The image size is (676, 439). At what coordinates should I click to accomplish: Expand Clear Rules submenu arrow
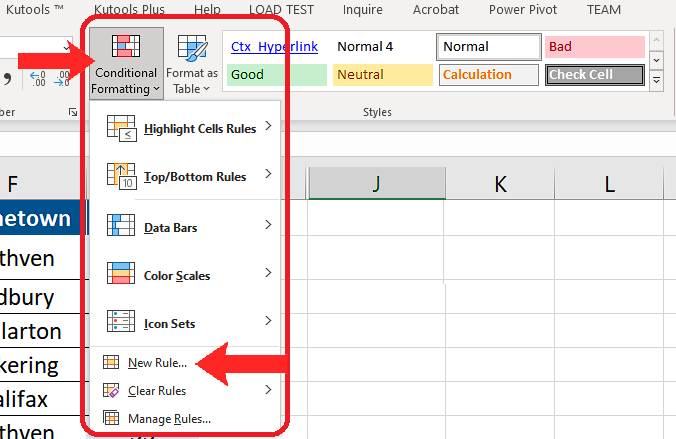[268, 390]
